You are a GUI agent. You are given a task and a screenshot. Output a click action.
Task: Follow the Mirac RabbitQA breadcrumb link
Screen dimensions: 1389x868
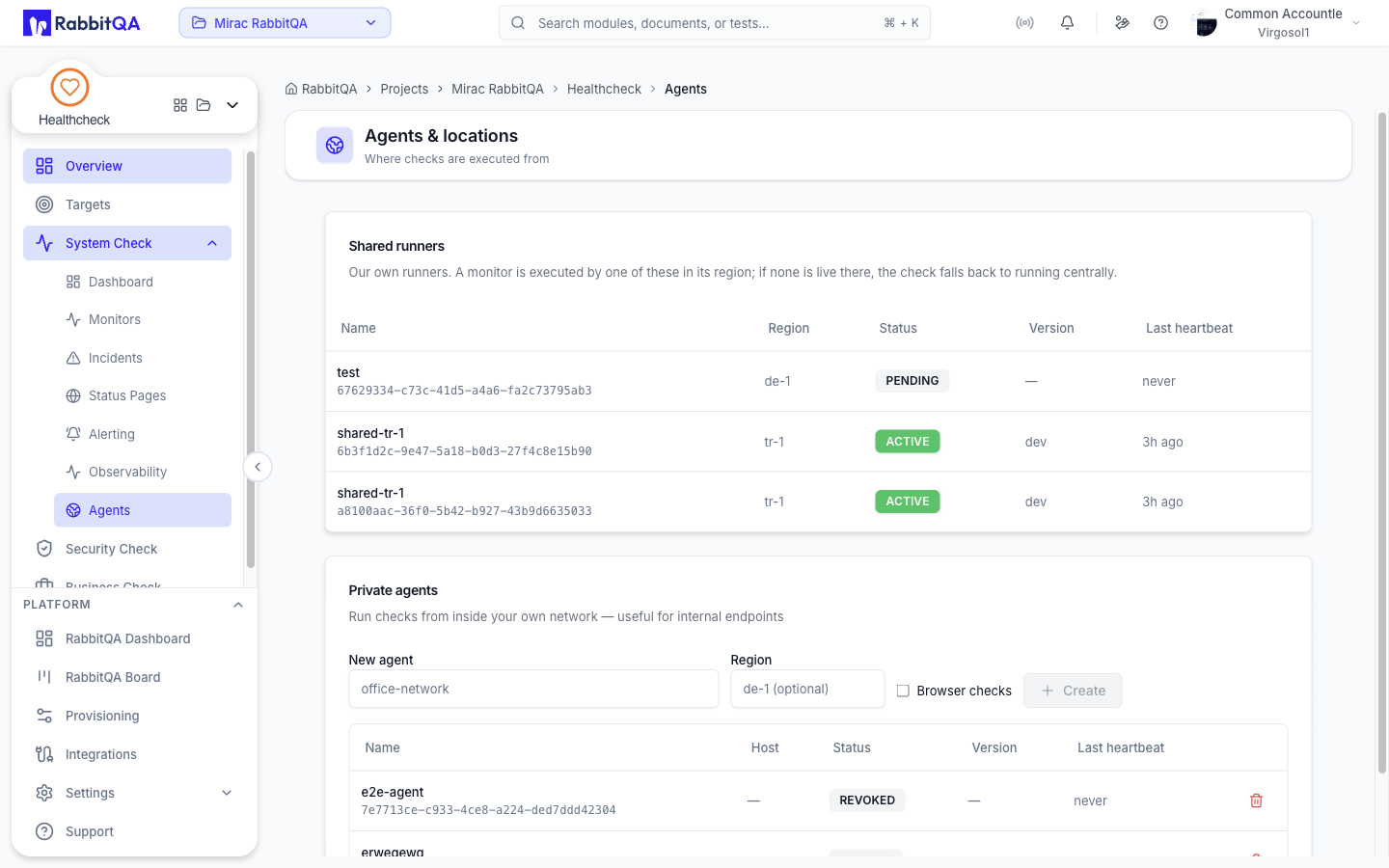click(x=498, y=89)
